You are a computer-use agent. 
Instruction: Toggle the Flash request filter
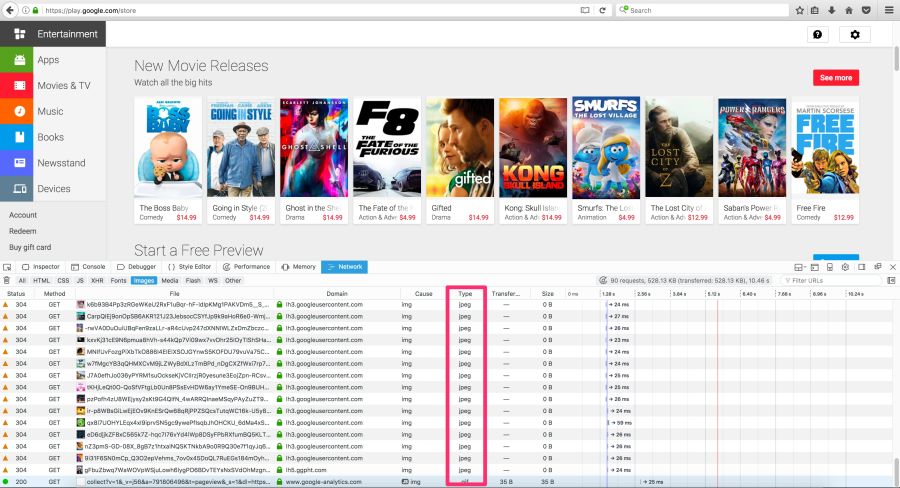[193, 281]
